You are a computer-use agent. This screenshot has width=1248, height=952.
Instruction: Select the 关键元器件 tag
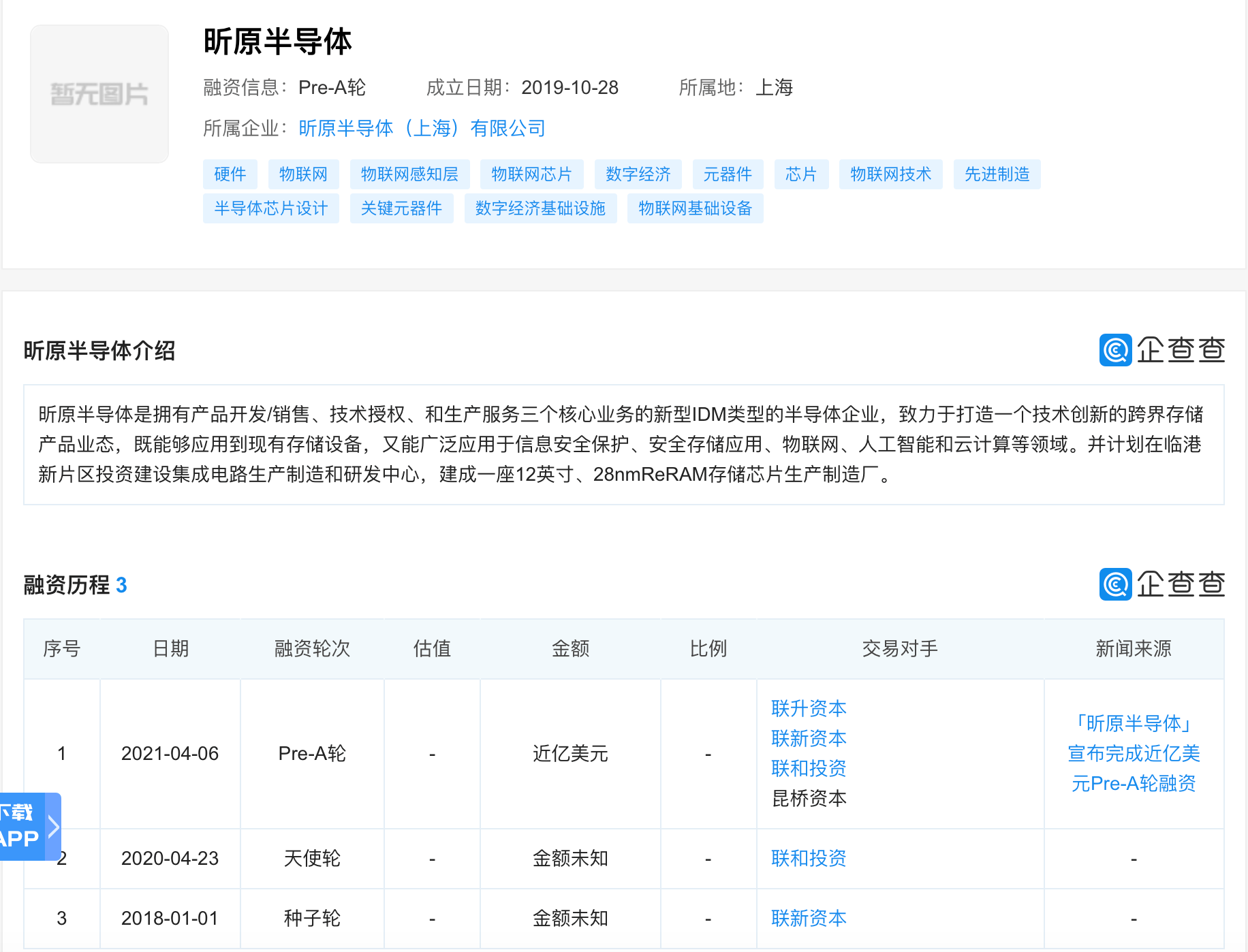pyautogui.click(x=402, y=208)
